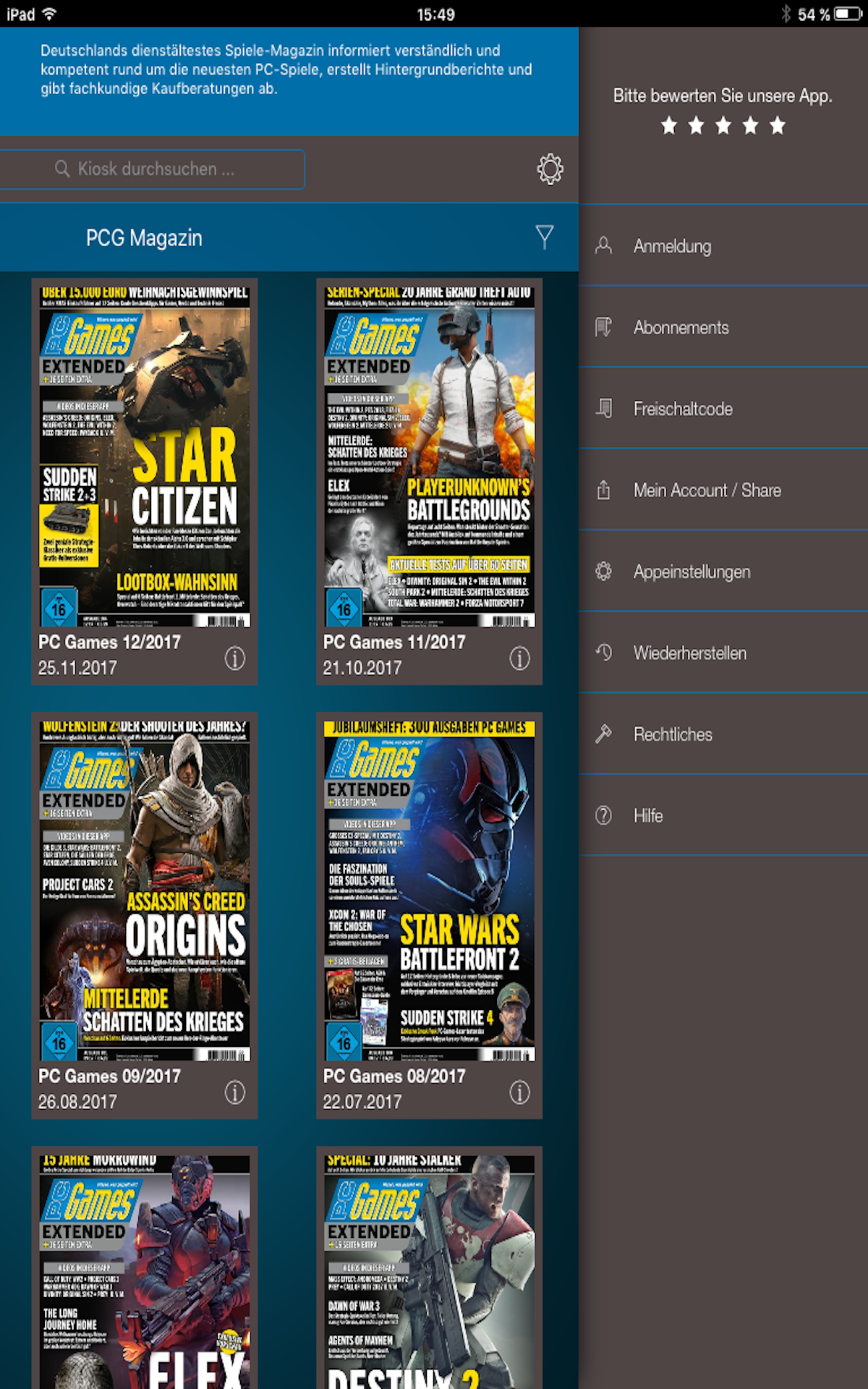Open info for PC Games 11/2017
The image size is (868, 1389).
[519, 658]
